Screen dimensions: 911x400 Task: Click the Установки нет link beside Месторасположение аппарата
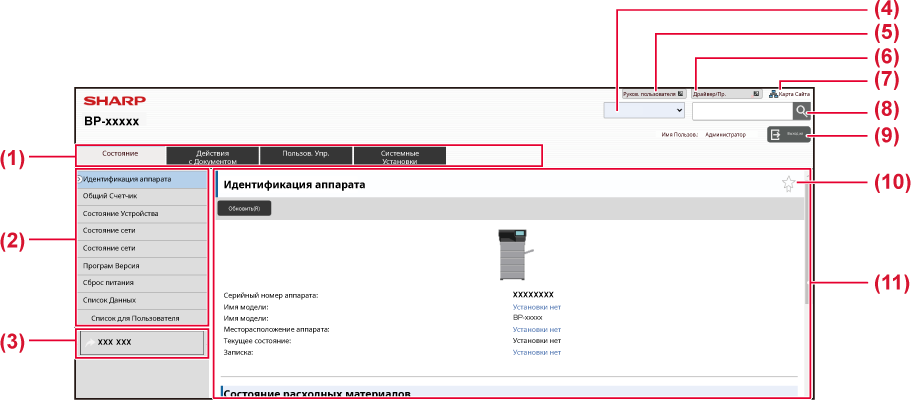(x=536, y=329)
